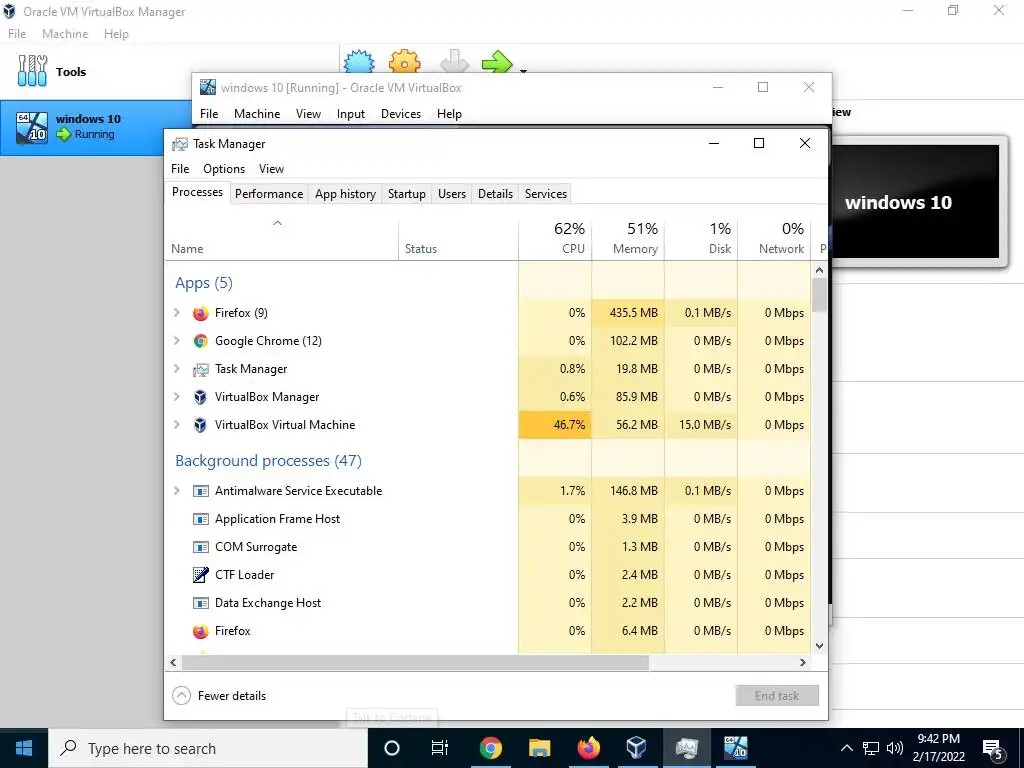Click the Data Exchange Host icon
The image size is (1024, 768).
(x=200, y=603)
